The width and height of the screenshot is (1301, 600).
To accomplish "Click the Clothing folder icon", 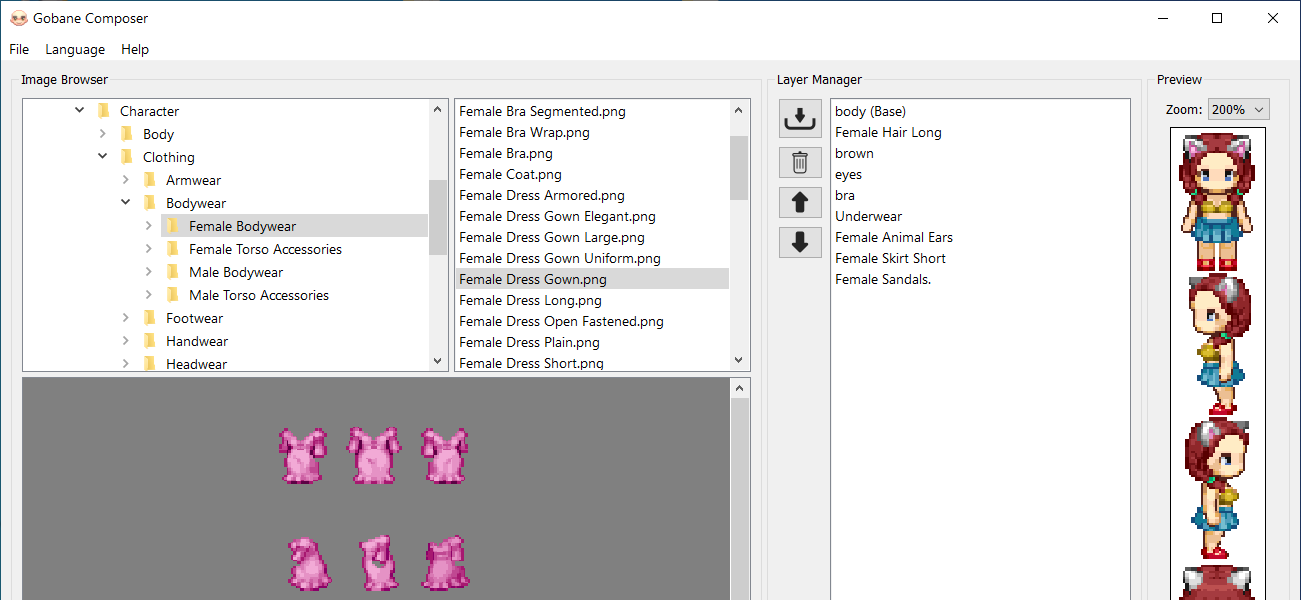I will point(127,157).
